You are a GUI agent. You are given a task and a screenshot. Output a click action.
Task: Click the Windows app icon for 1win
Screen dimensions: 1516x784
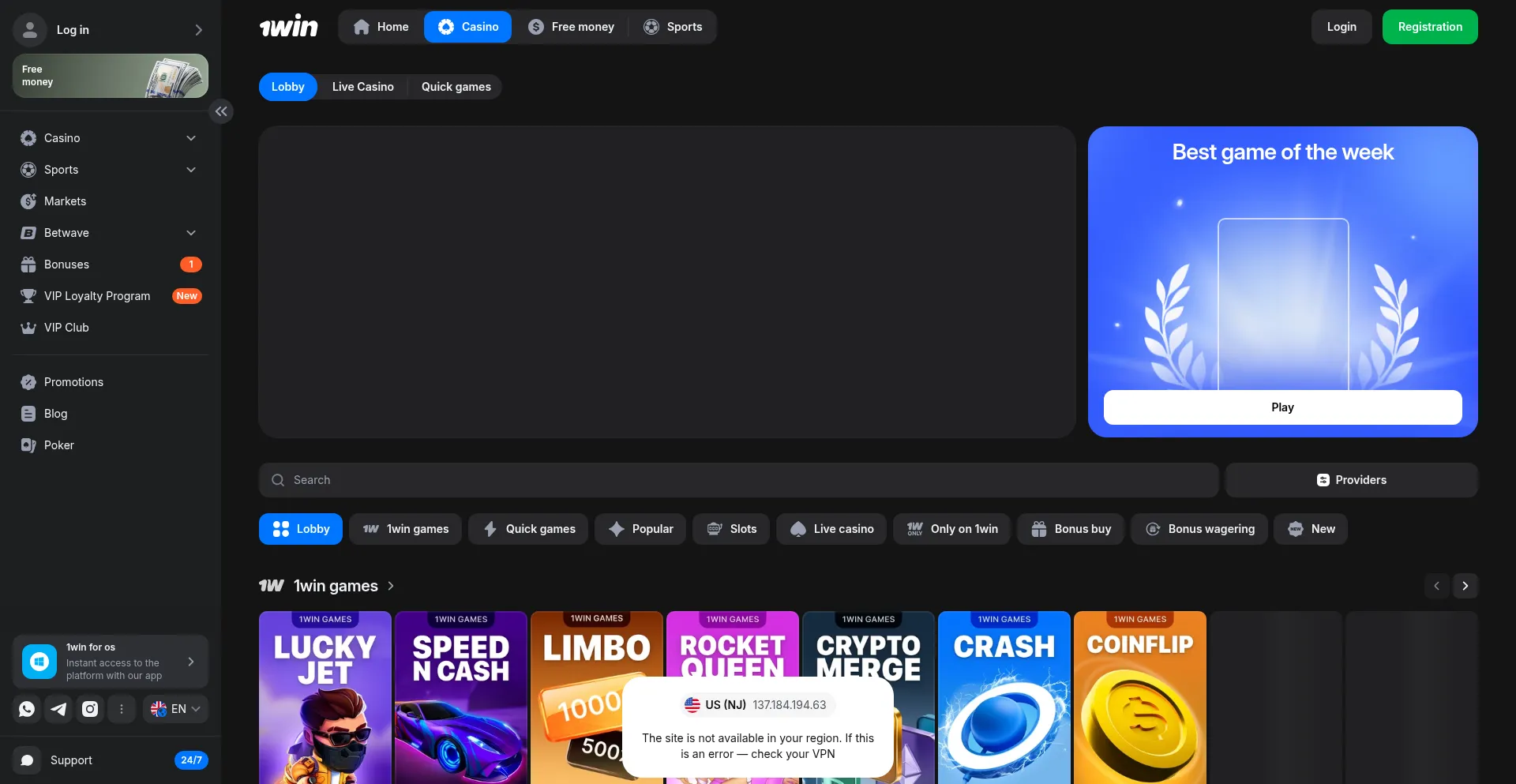(x=39, y=662)
